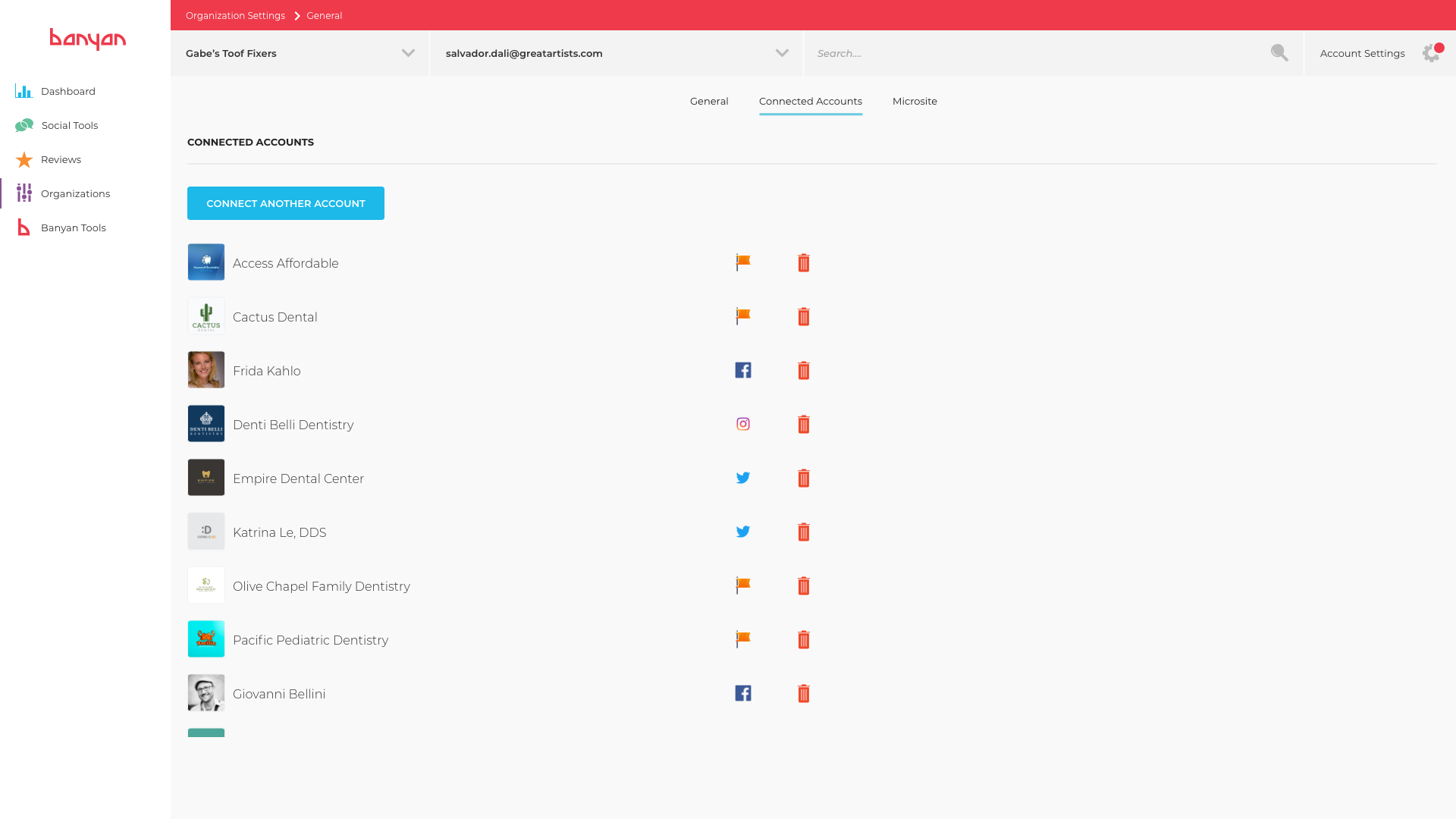This screenshot has height=819, width=1456.
Task: Remove Katrina Le, DDS with trash icon
Action: coord(804,532)
